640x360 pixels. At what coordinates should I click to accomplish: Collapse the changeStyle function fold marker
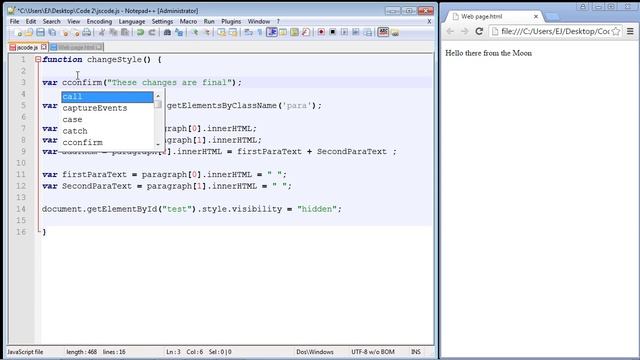coord(38,60)
